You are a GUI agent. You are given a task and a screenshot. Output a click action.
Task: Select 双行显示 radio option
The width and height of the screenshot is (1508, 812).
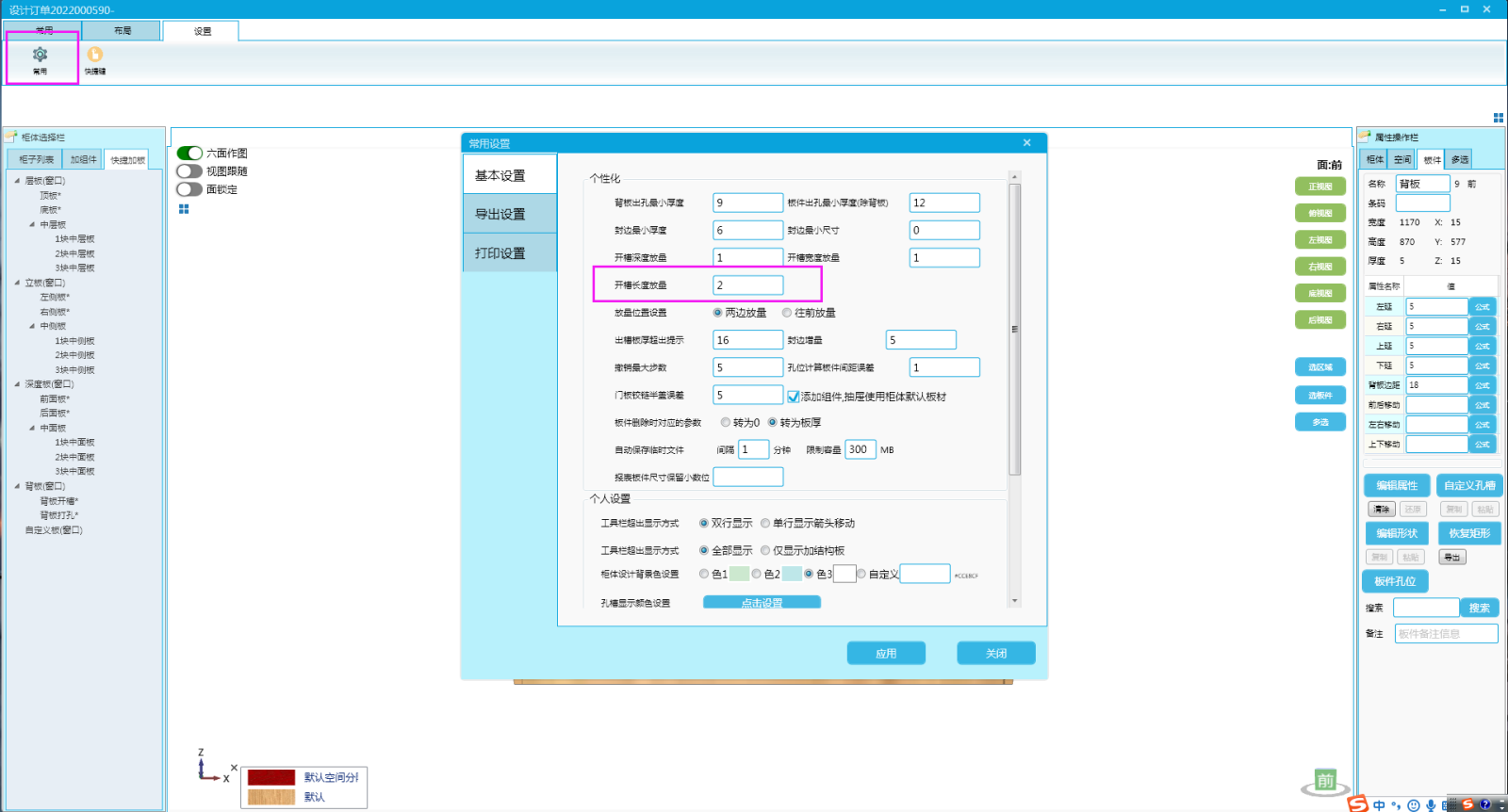[x=704, y=523]
